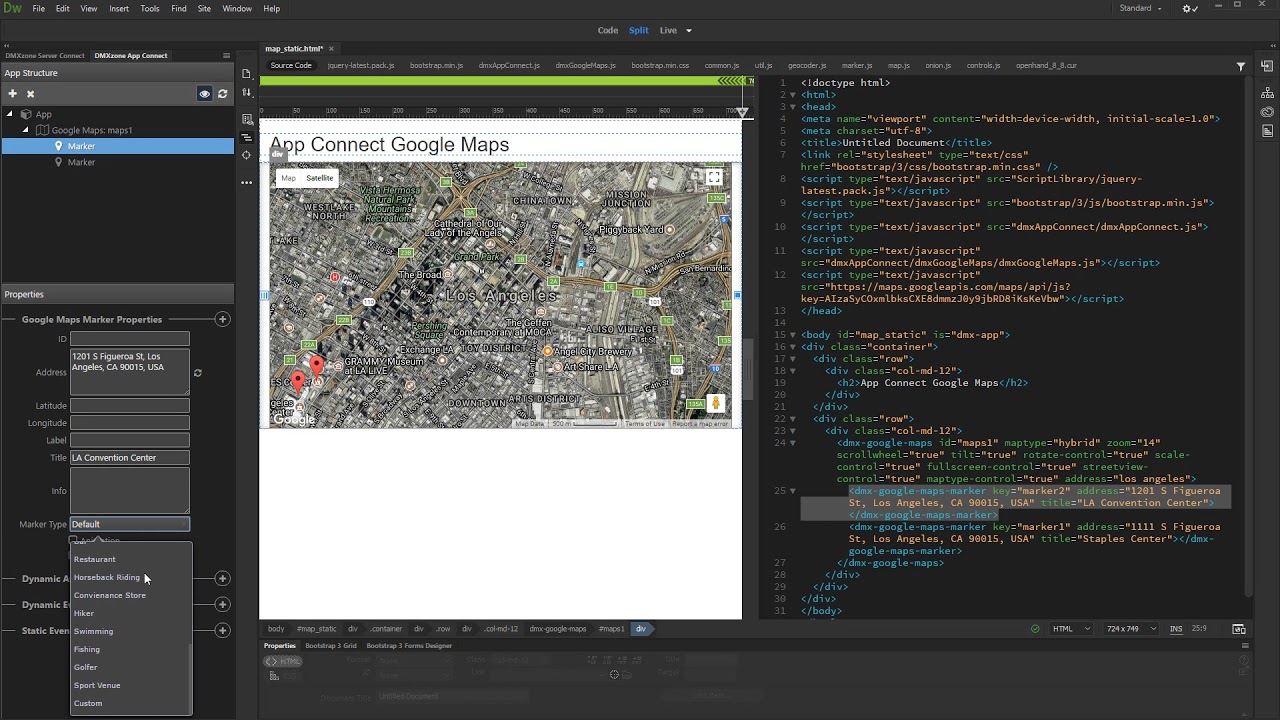1280x720 pixels.
Task: Open the Live view dropdown arrow
Action: point(688,30)
